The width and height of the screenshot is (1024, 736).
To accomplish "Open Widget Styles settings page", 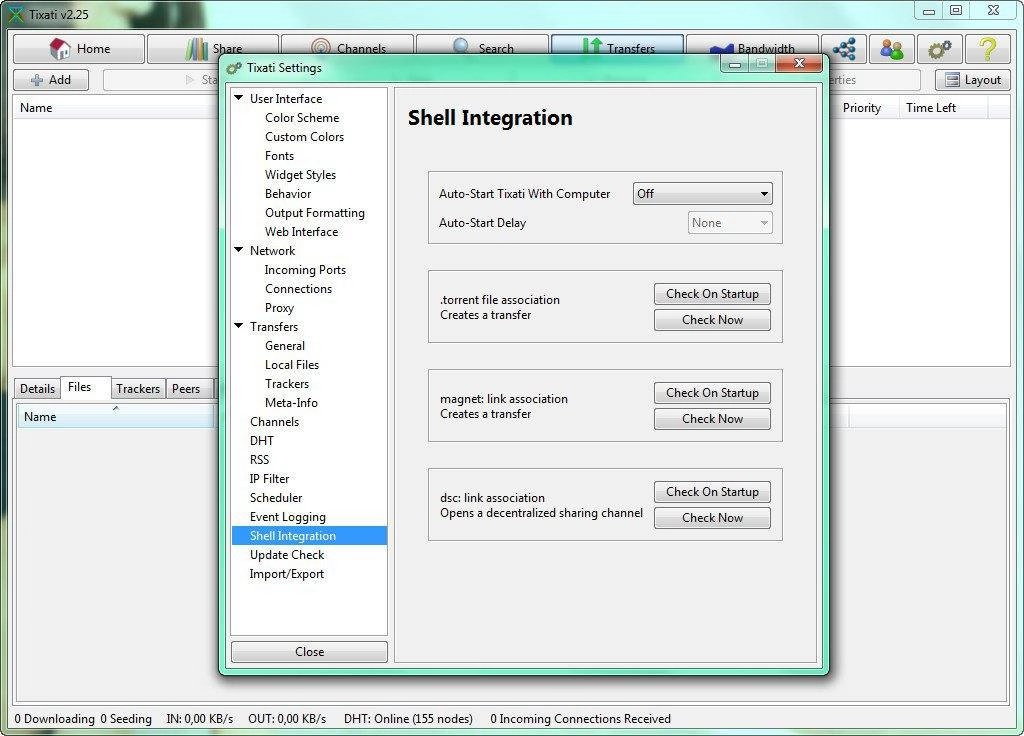I will coord(300,174).
